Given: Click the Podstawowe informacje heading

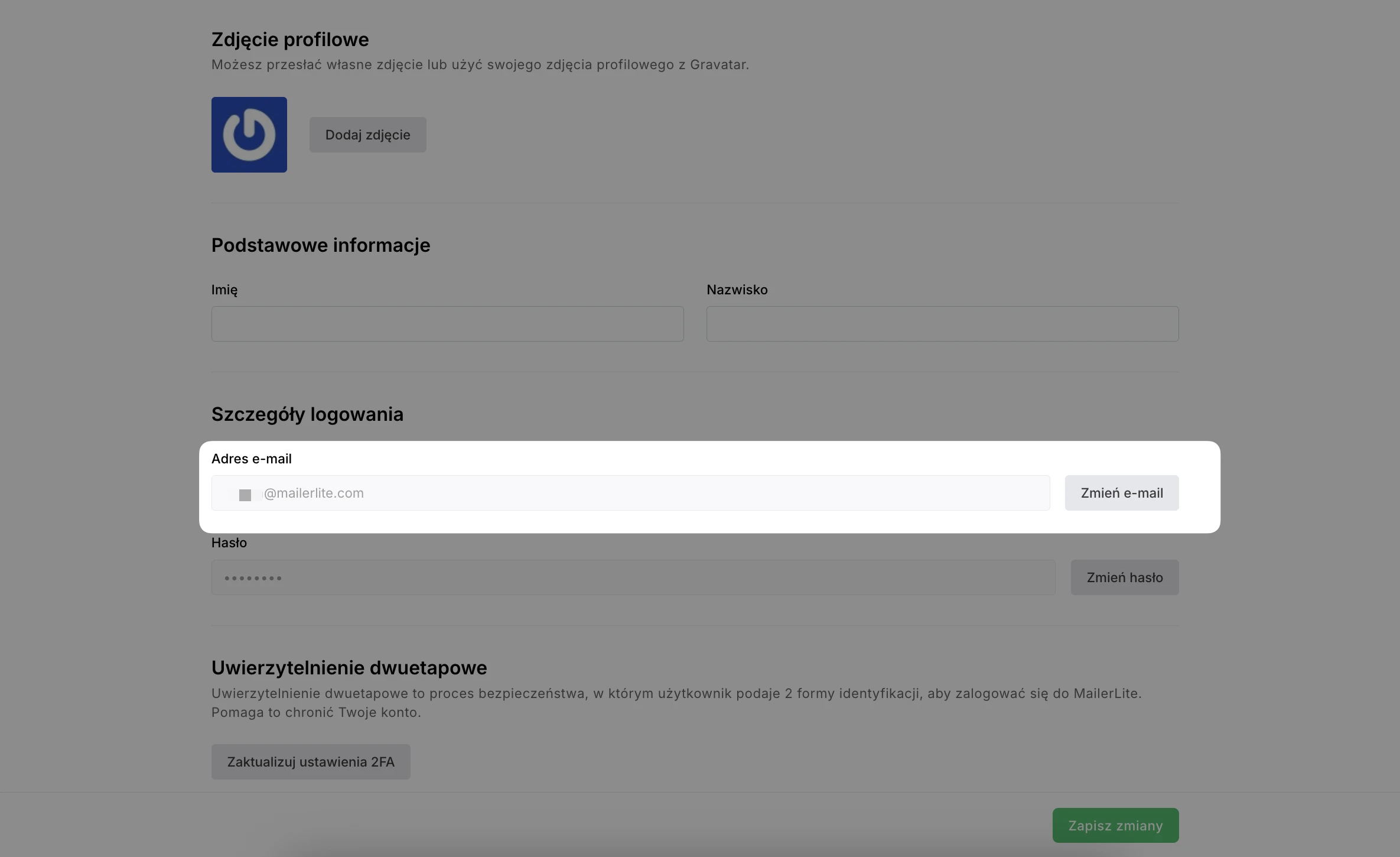Looking at the screenshot, I should point(321,245).
